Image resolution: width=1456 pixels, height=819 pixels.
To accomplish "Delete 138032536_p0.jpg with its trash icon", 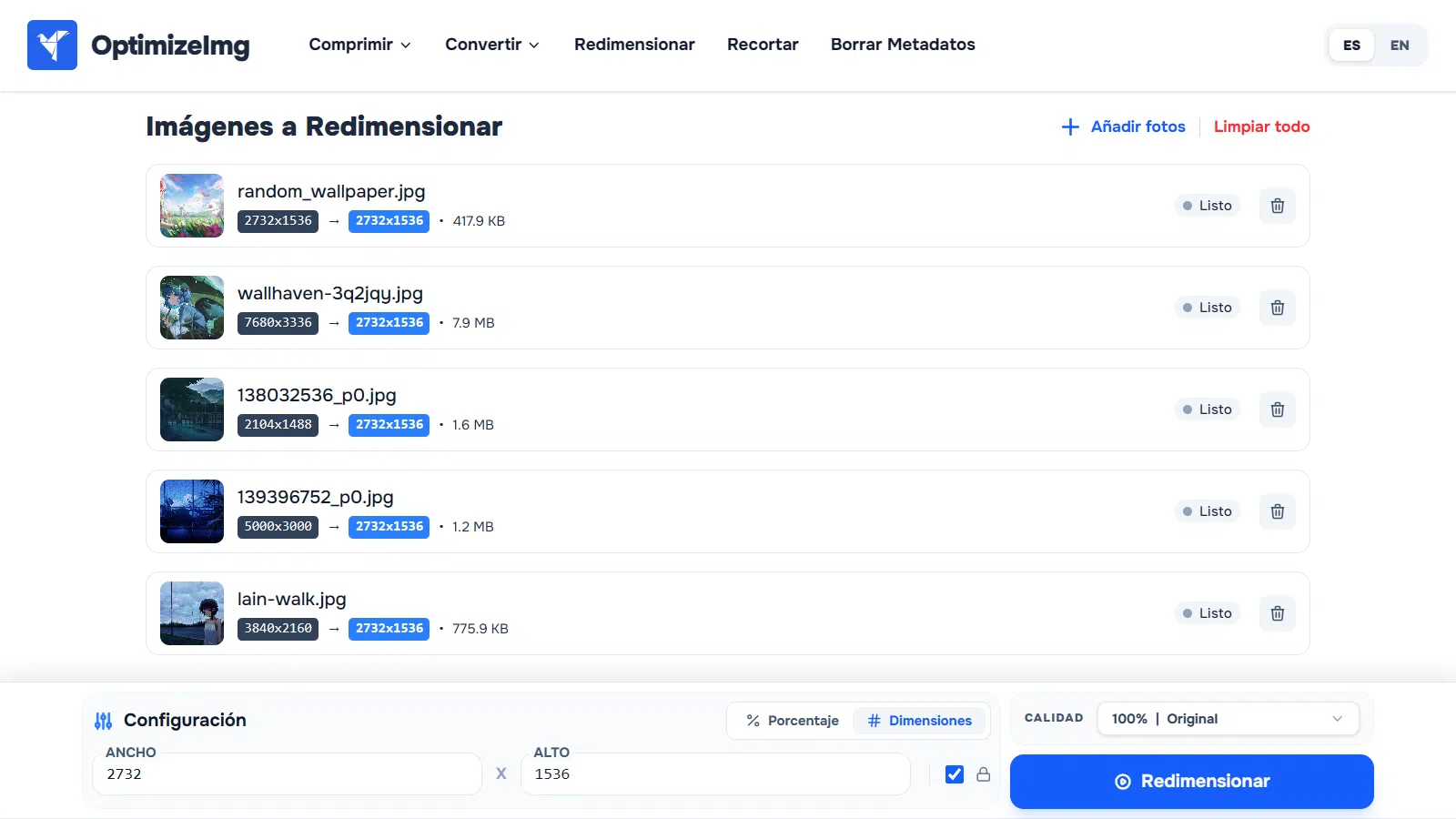I will (x=1278, y=409).
